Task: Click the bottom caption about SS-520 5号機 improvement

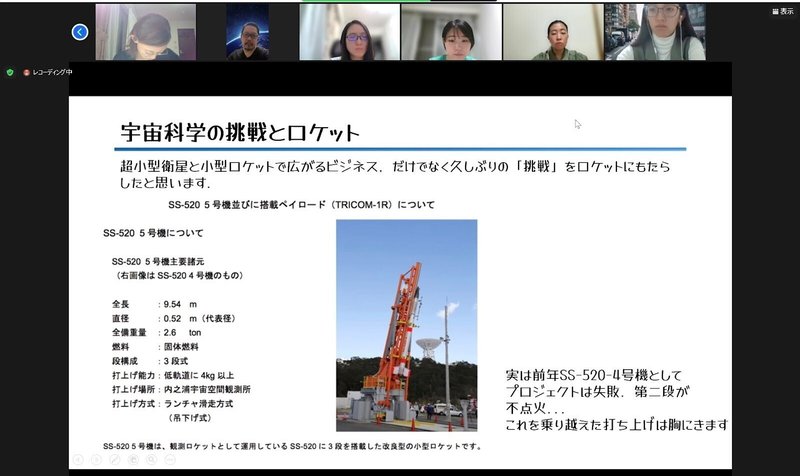Action: 292,446
